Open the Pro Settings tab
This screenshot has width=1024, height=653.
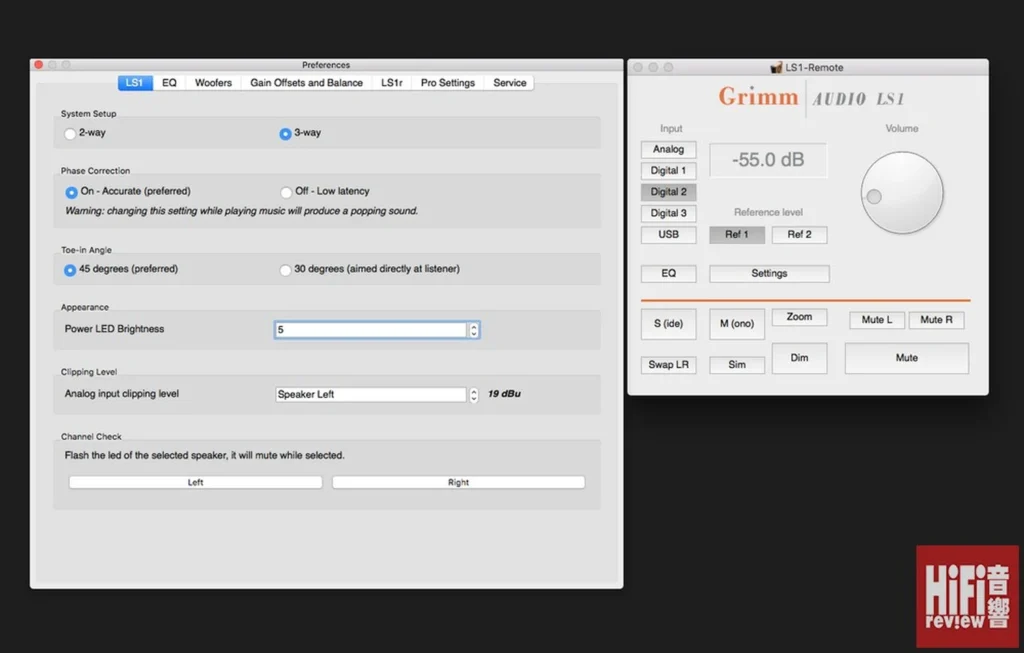coord(447,83)
